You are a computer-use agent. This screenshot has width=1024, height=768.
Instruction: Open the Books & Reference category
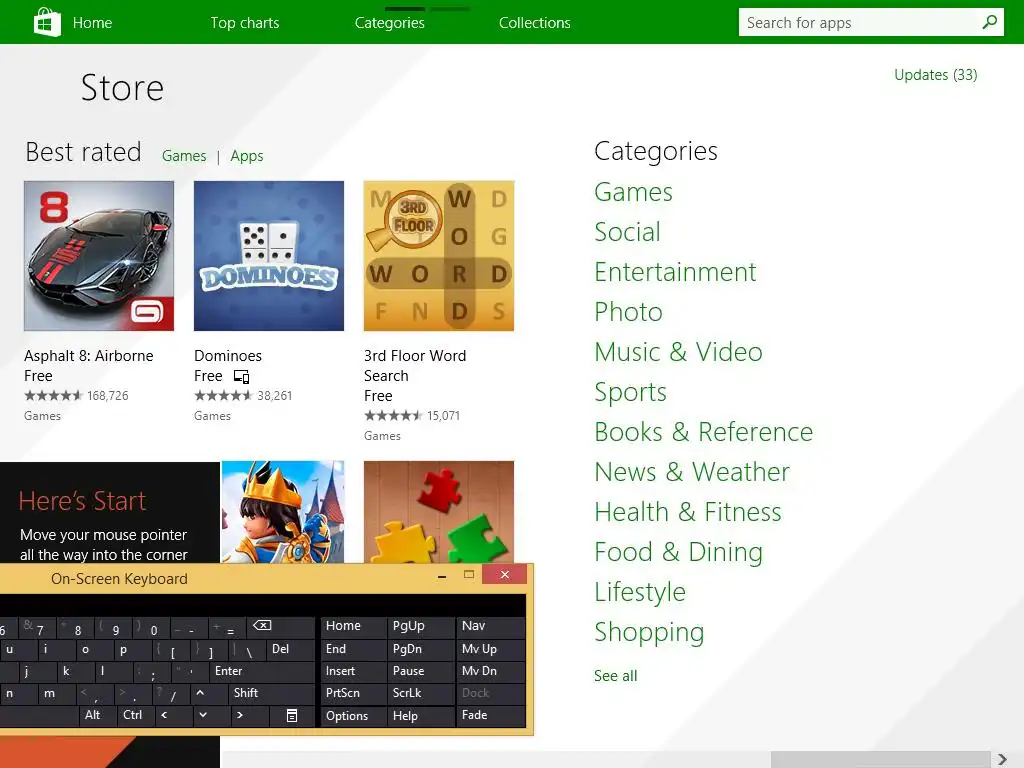[x=704, y=432]
